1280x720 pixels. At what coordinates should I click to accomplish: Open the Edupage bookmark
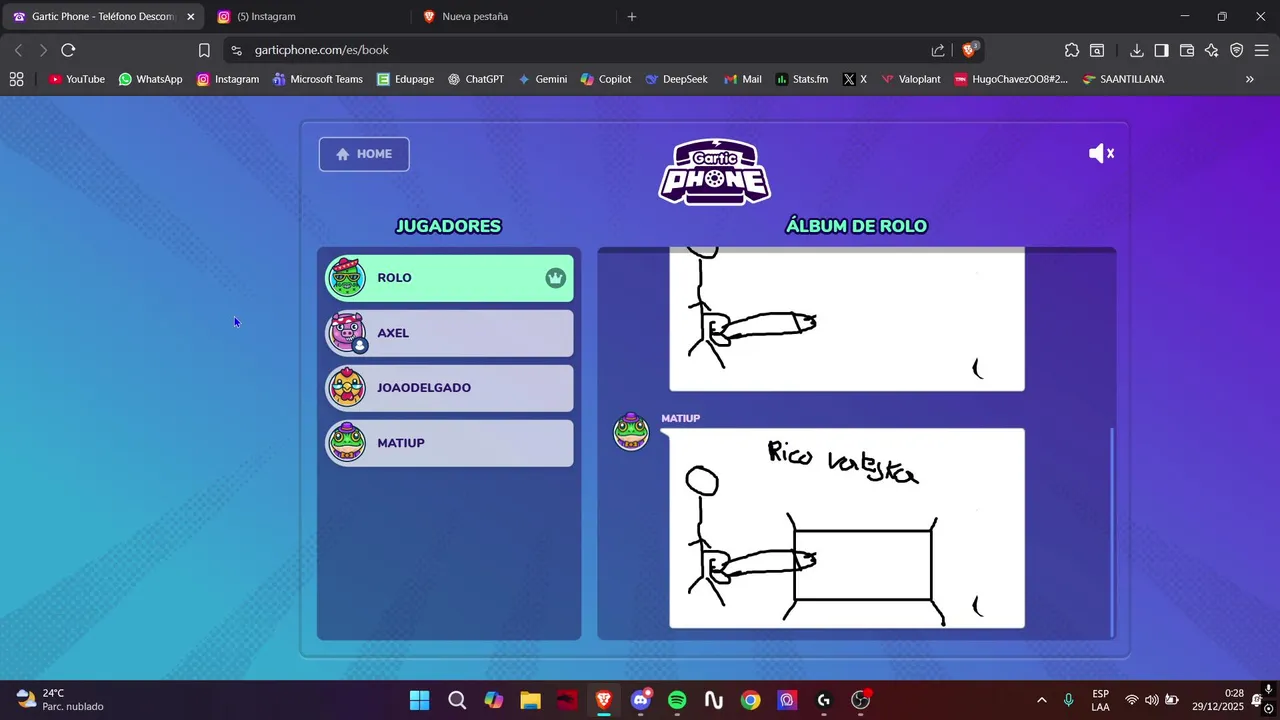pyautogui.click(x=405, y=79)
